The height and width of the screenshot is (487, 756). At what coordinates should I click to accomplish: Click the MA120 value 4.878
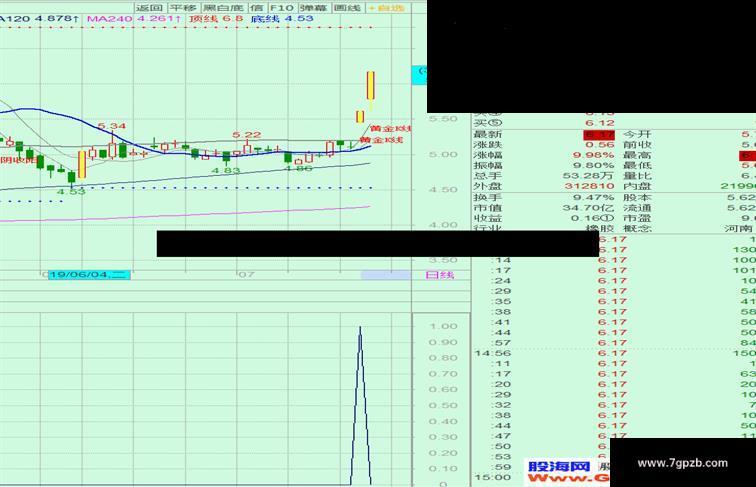(57, 19)
